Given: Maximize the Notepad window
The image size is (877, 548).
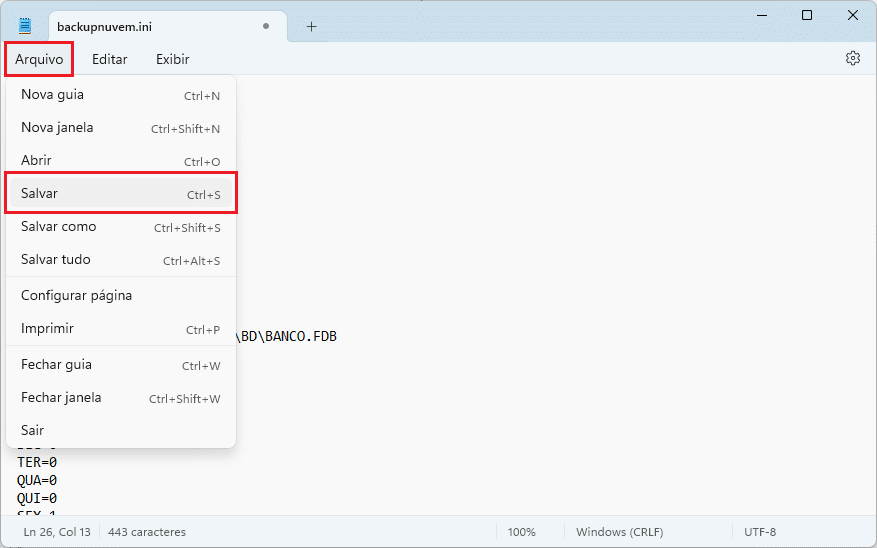Looking at the screenshot, I should click(806, 15).
